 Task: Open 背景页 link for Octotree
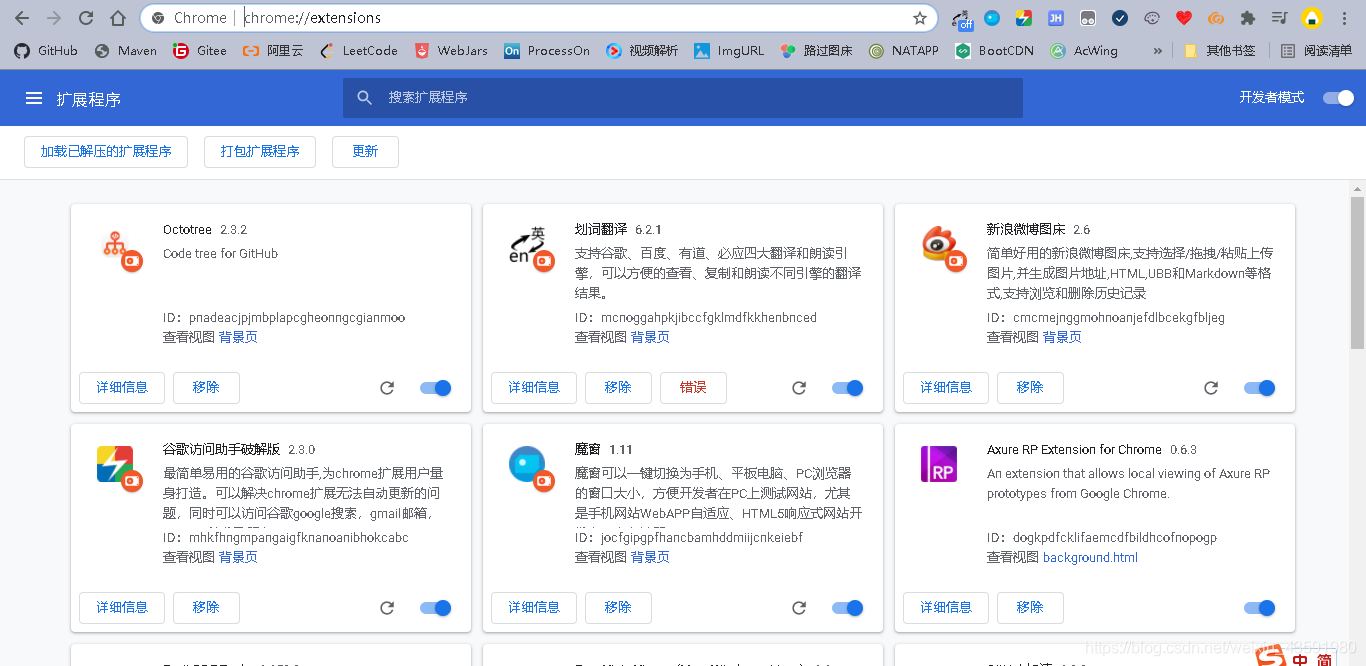click(238, 338)
